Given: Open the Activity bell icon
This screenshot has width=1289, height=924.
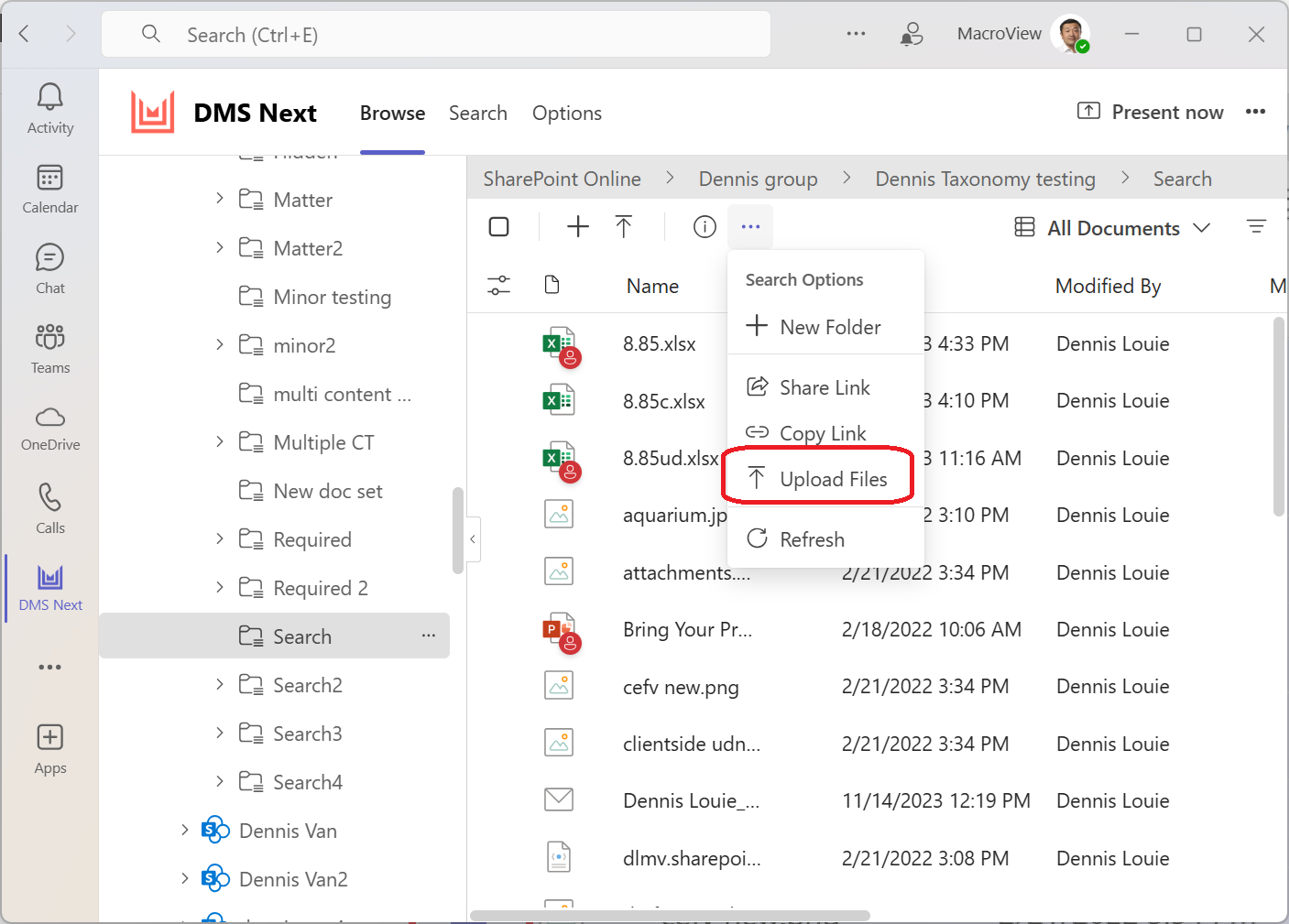Looking at the screenshot, I should (x=50, y=97).
